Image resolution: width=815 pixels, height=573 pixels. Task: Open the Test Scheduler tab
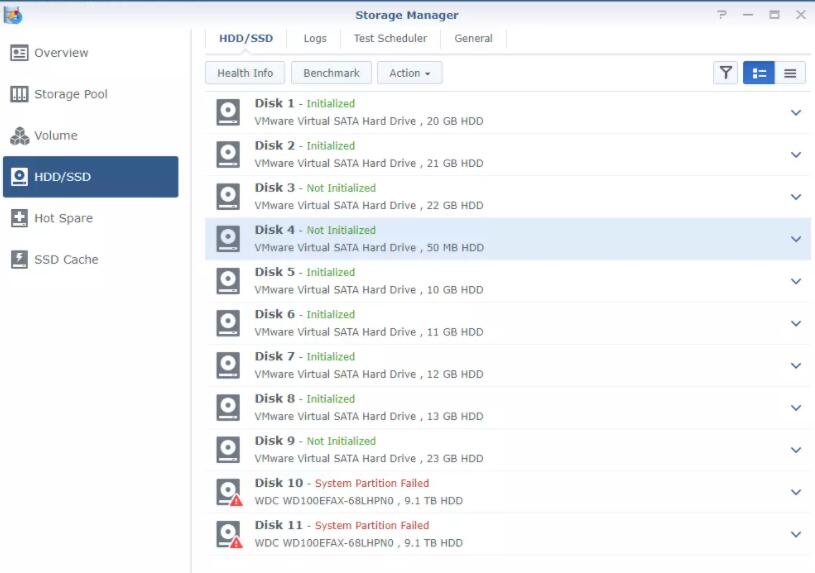pos(390,38)
